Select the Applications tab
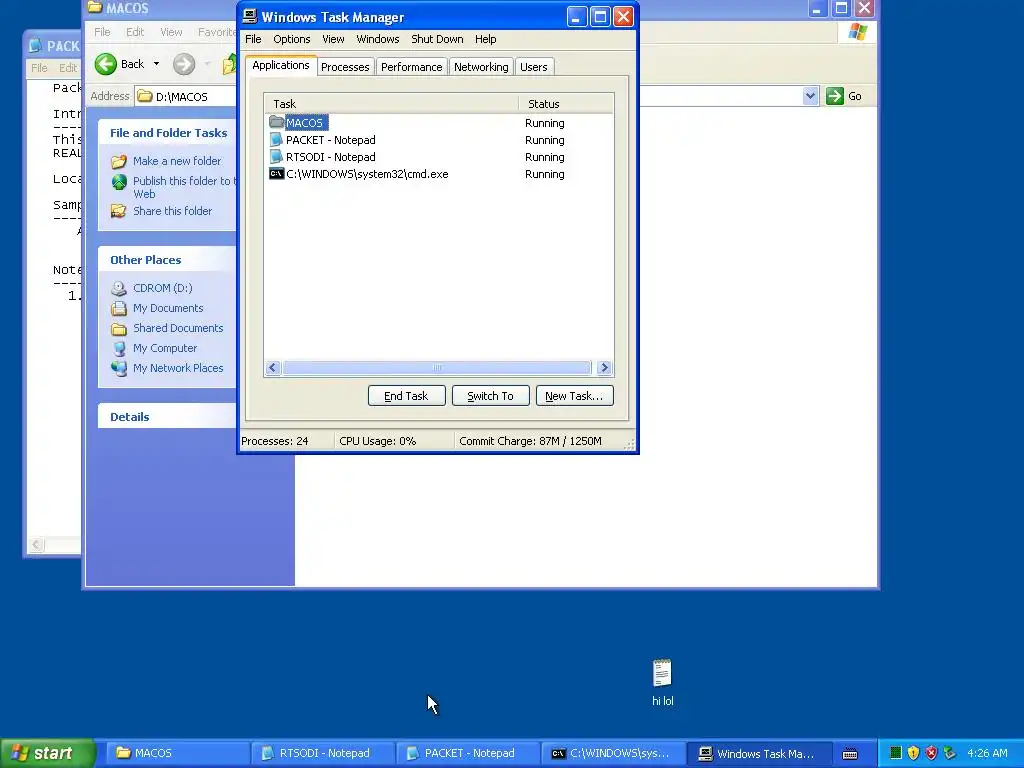This screenshot has width=1024, height=768. [x=281, y=65]
